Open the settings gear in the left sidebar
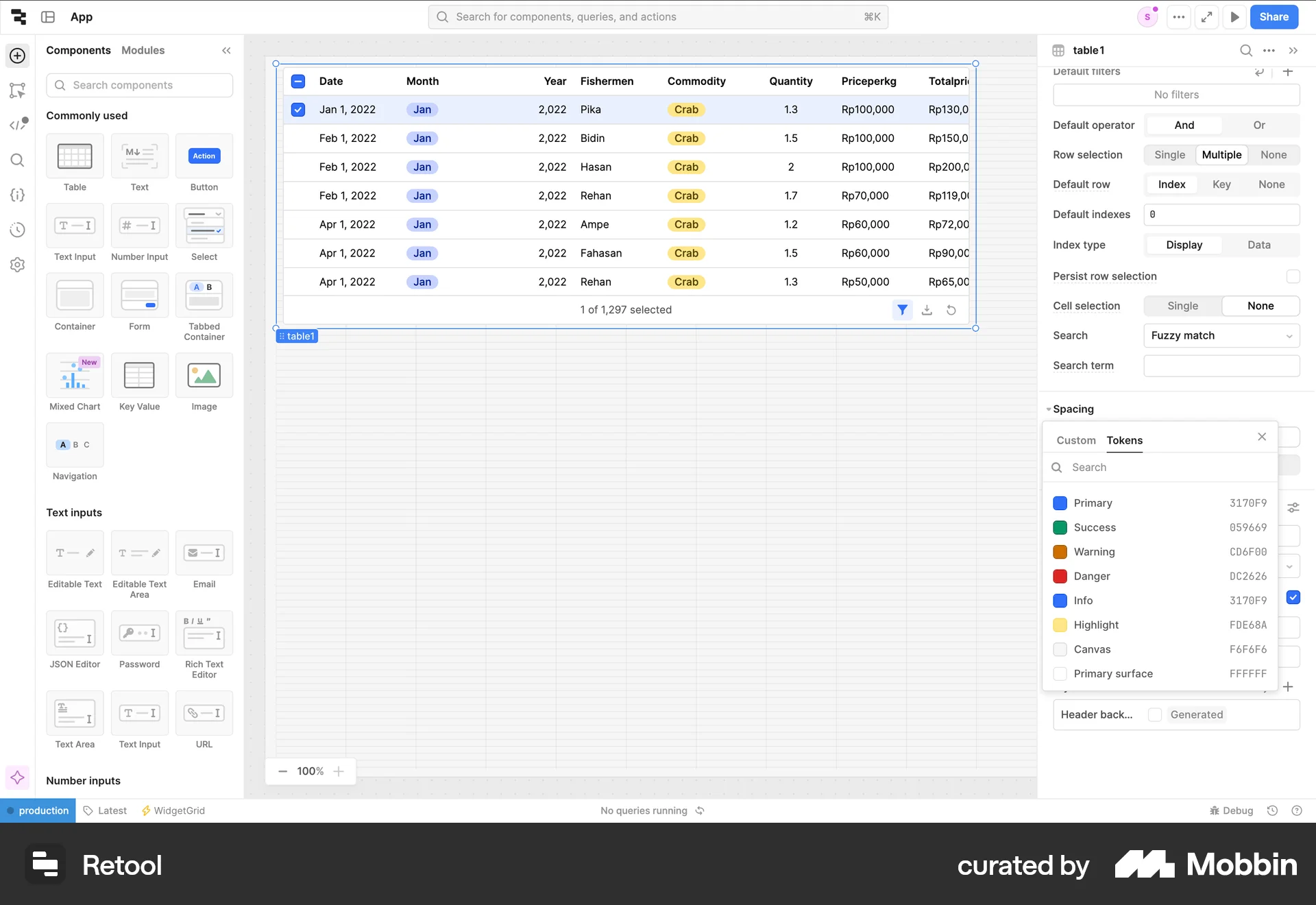 pyautogui.click(x=17, y=265)
